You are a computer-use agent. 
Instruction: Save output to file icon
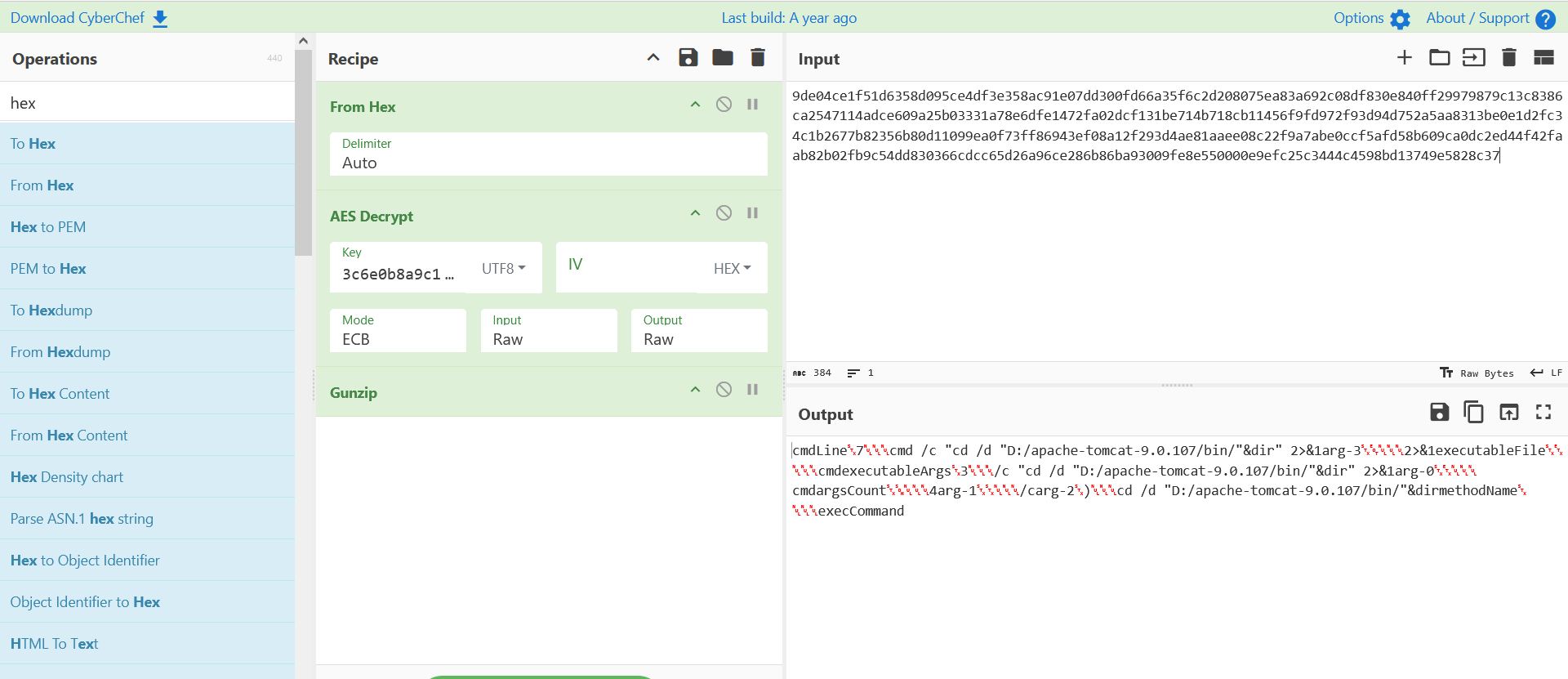[x=1440, y=412]
